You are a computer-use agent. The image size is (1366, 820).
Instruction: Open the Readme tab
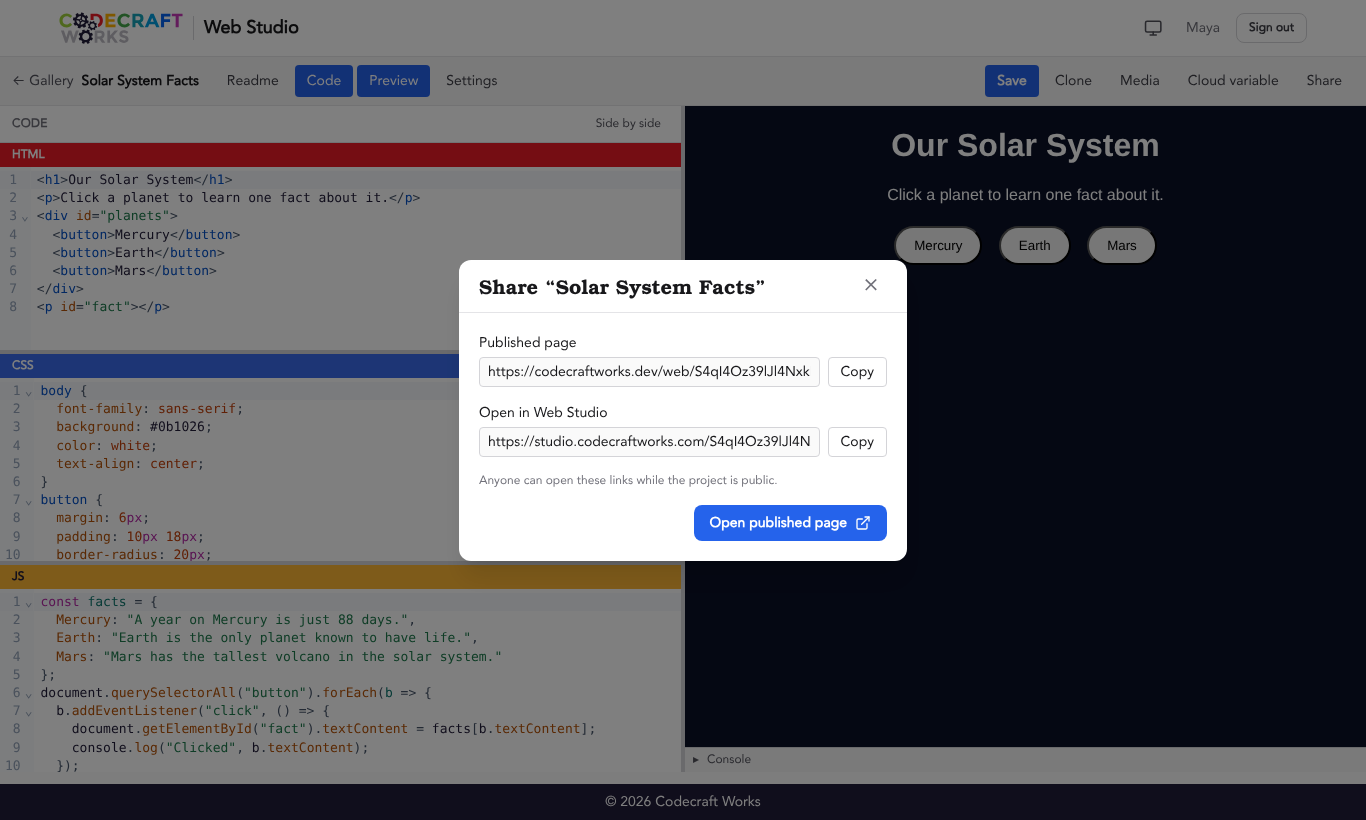[253, 80]
